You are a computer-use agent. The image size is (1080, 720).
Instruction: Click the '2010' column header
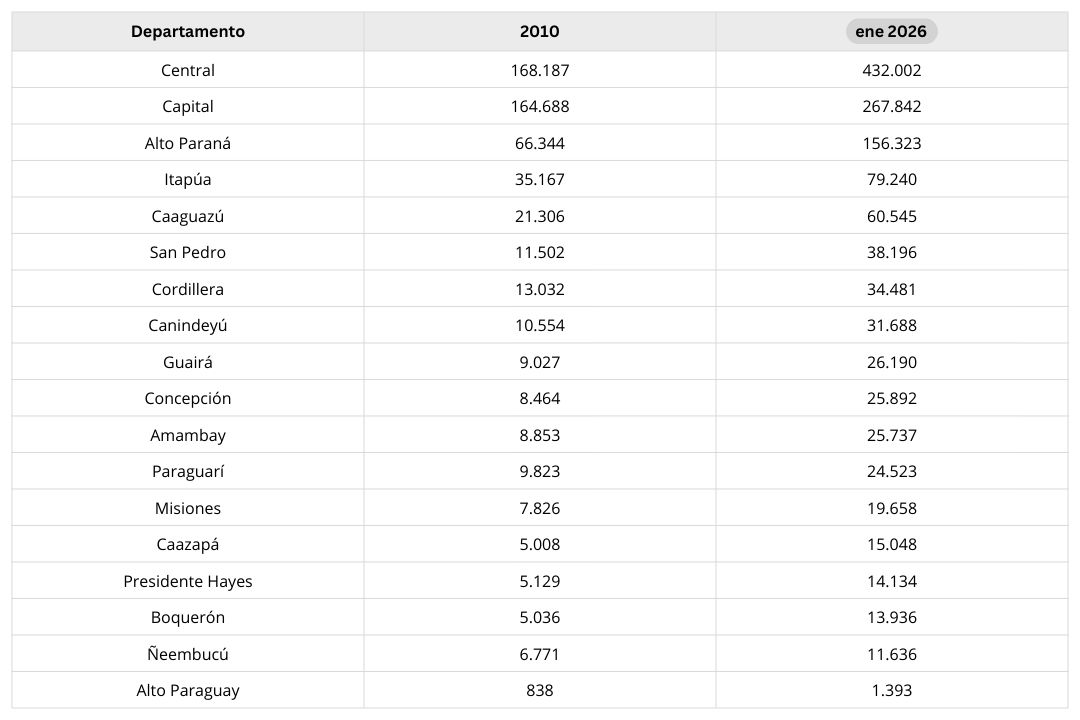(540, 31)
